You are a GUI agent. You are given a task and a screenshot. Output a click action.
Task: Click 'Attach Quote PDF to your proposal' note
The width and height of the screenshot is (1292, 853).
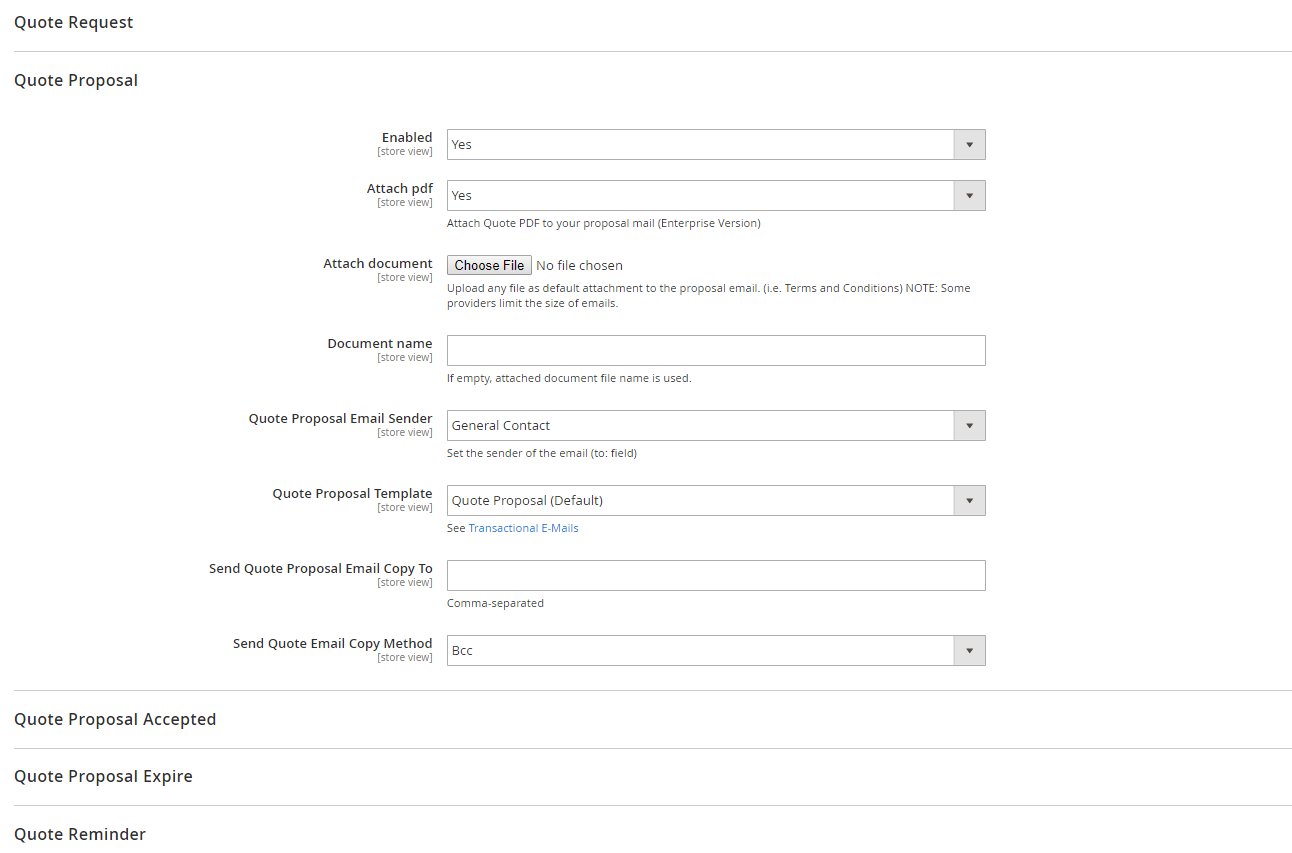click(604, 223)
